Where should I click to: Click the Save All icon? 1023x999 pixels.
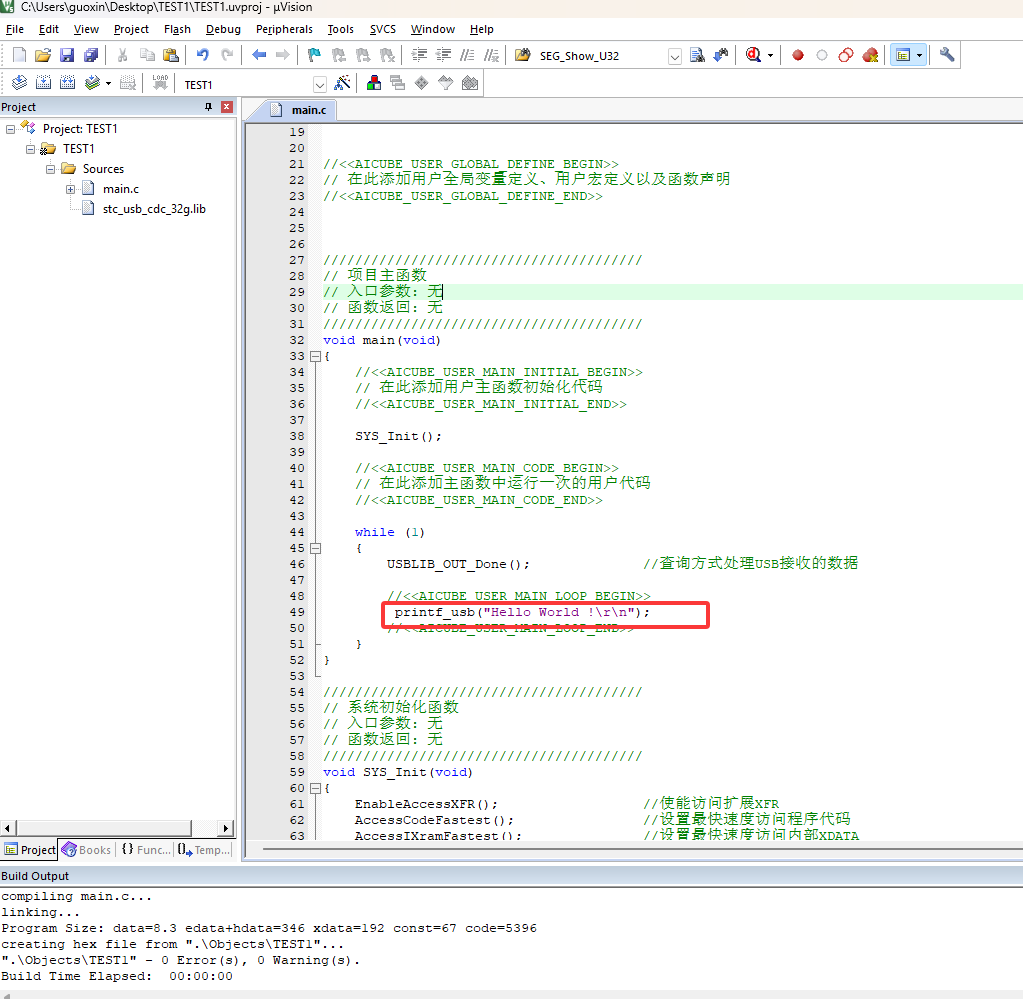tap(91, 55)
